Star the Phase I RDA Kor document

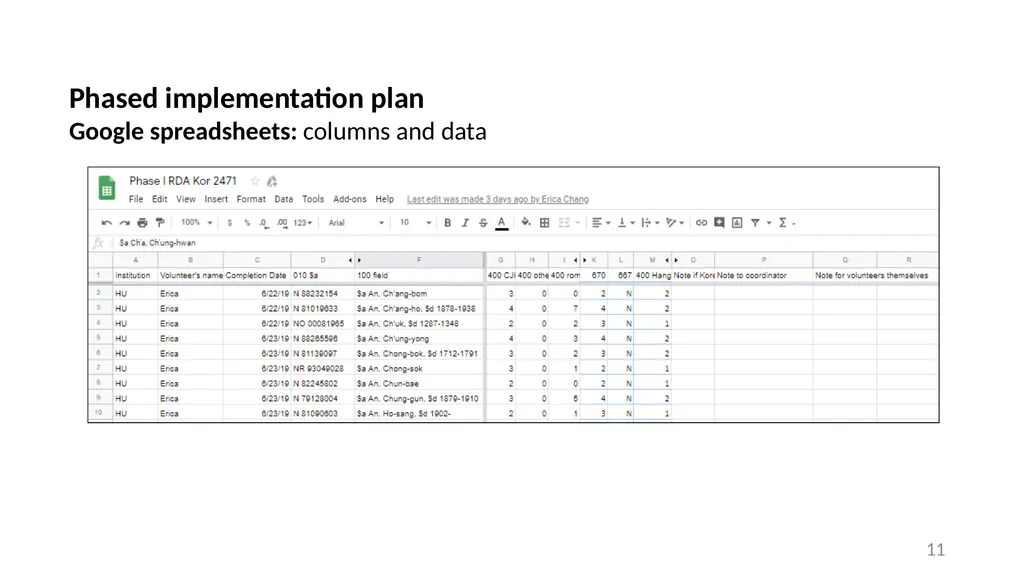click(255, 181)
